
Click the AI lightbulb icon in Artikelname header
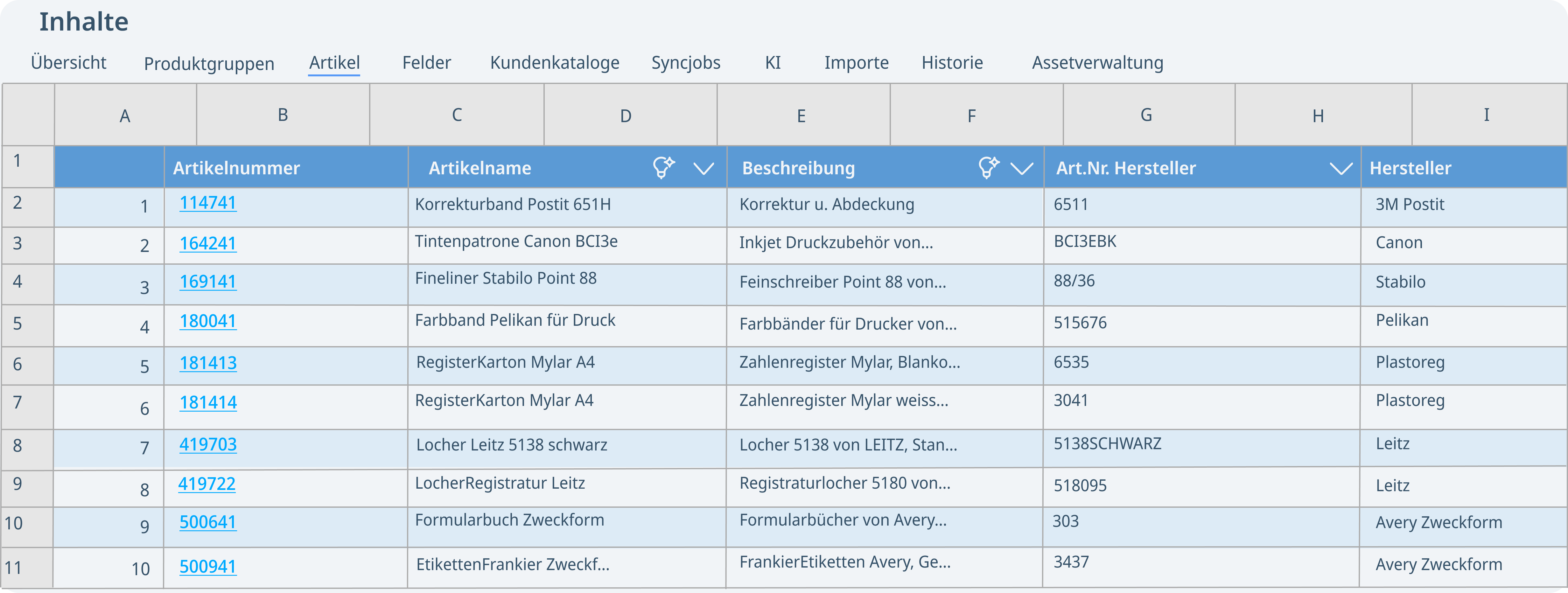point(663,167)
